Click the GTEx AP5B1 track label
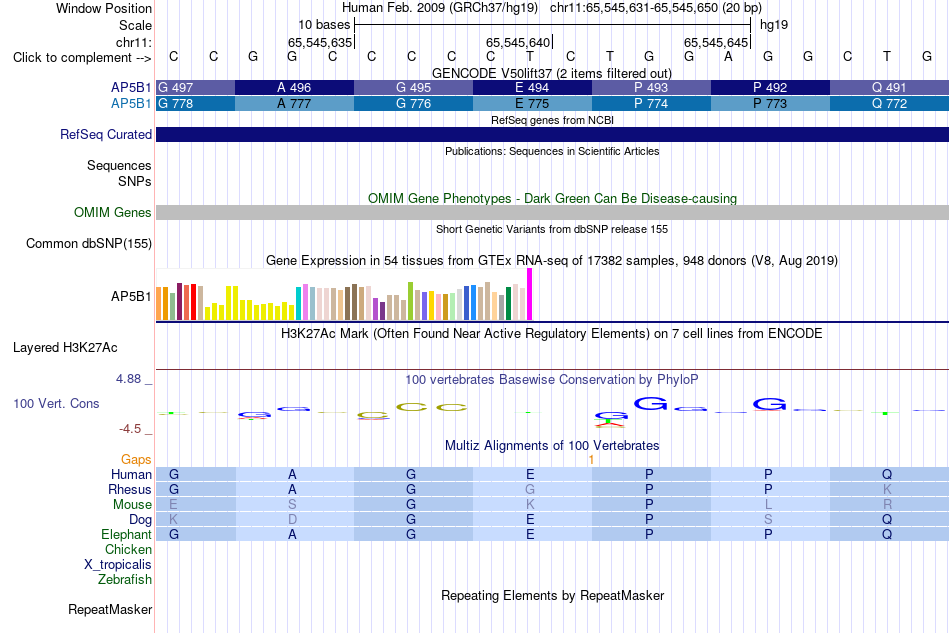This screenshot has height=633, width=950. coord(131,296)
